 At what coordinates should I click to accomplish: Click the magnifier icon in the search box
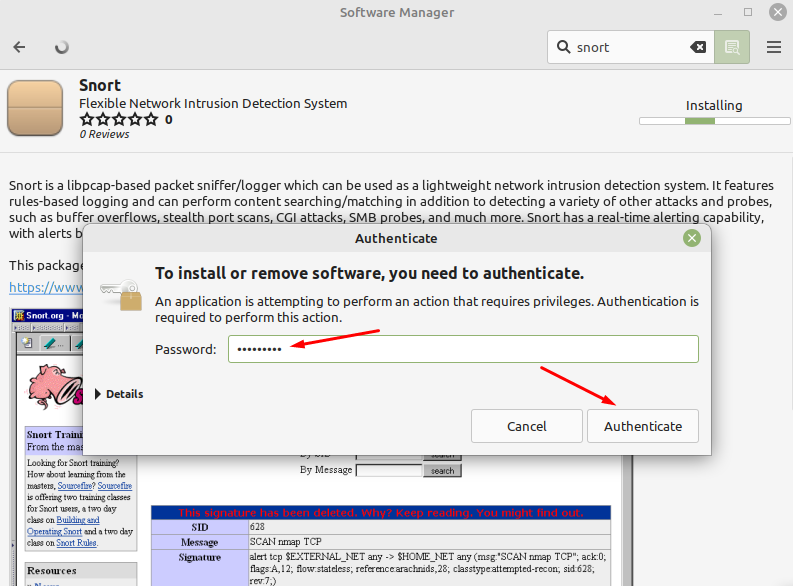click(x=563, y=47)
